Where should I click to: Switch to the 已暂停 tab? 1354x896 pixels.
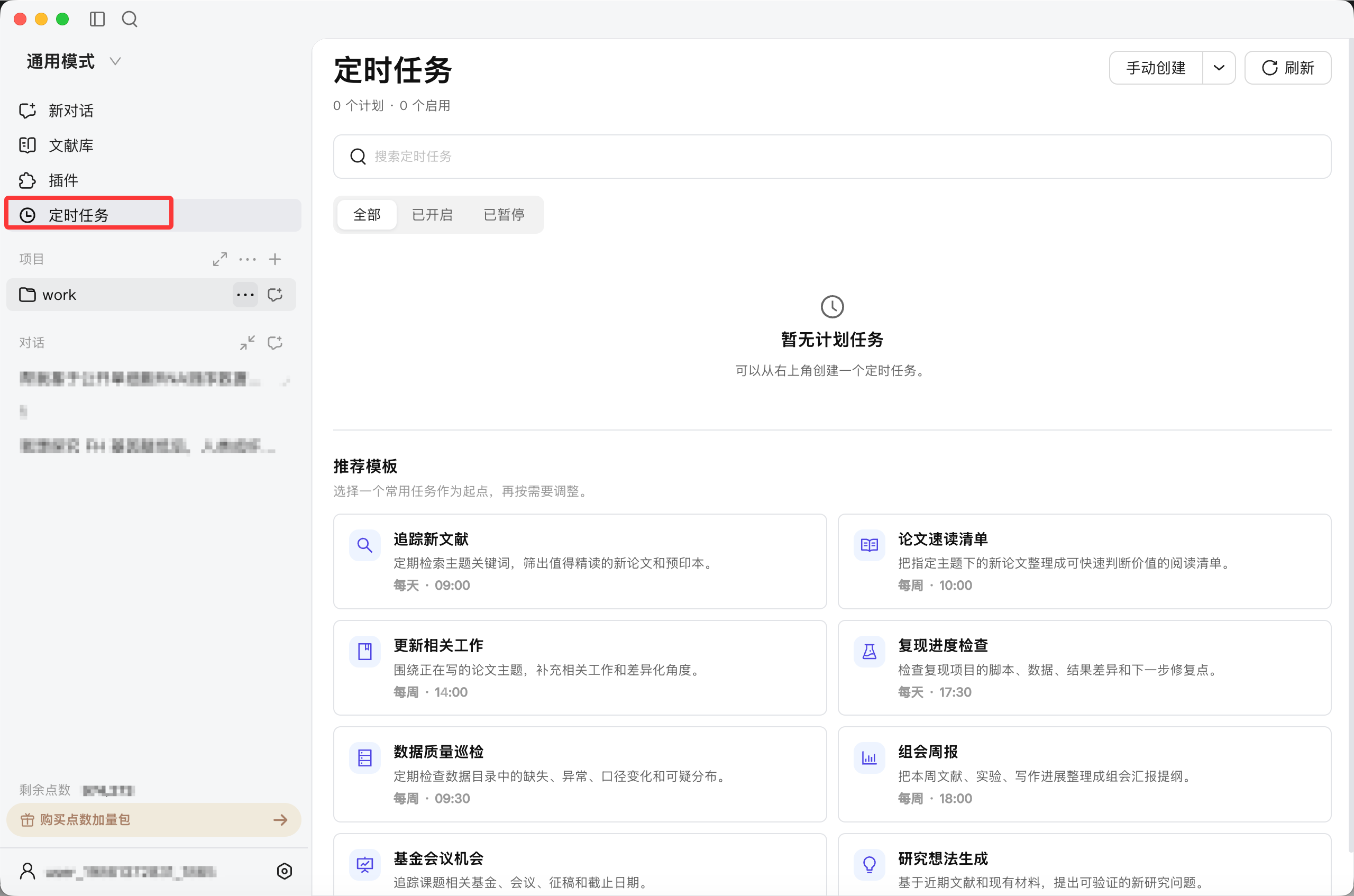tap(504, 215)
